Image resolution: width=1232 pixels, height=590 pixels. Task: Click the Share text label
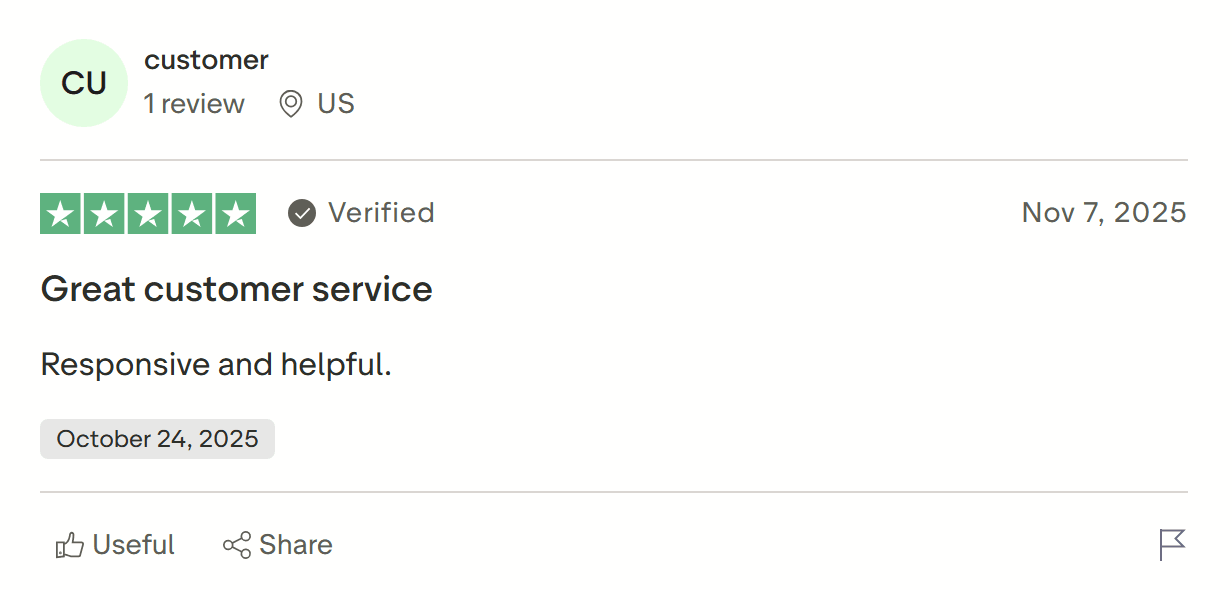(297, 545)
